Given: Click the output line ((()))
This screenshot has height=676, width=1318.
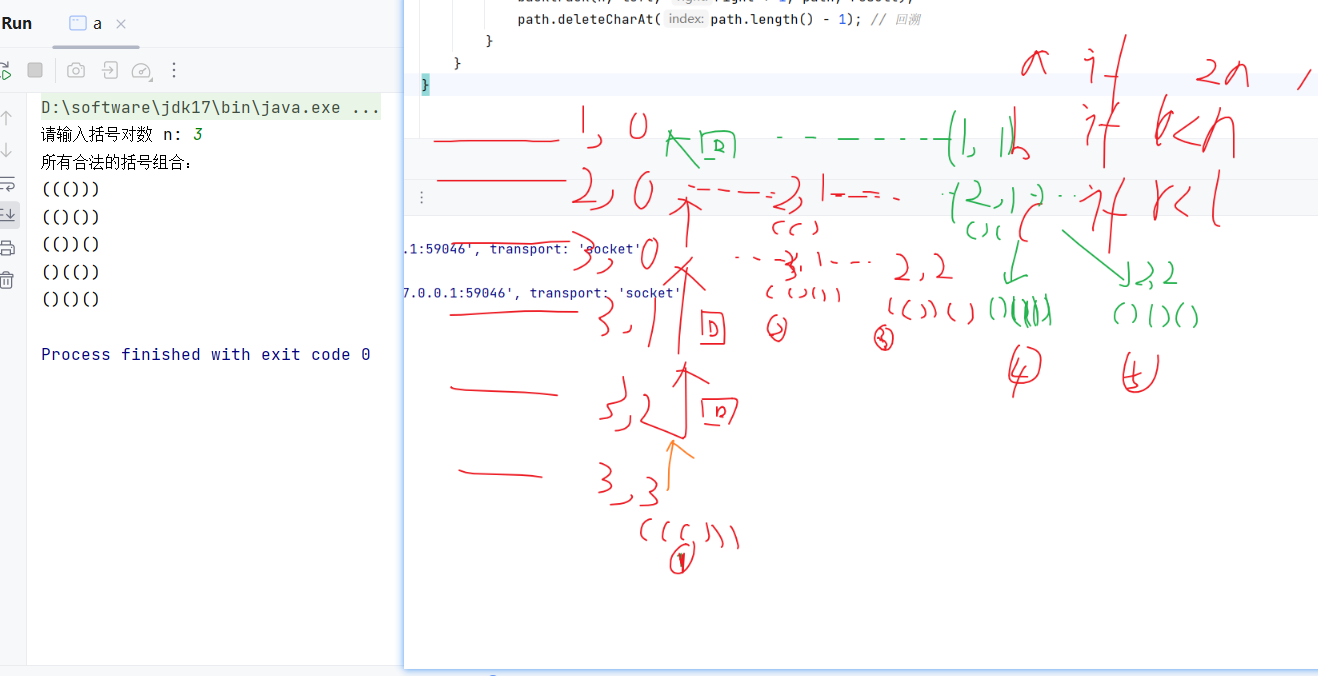Looking at the screenshot, I should point(71,189).
